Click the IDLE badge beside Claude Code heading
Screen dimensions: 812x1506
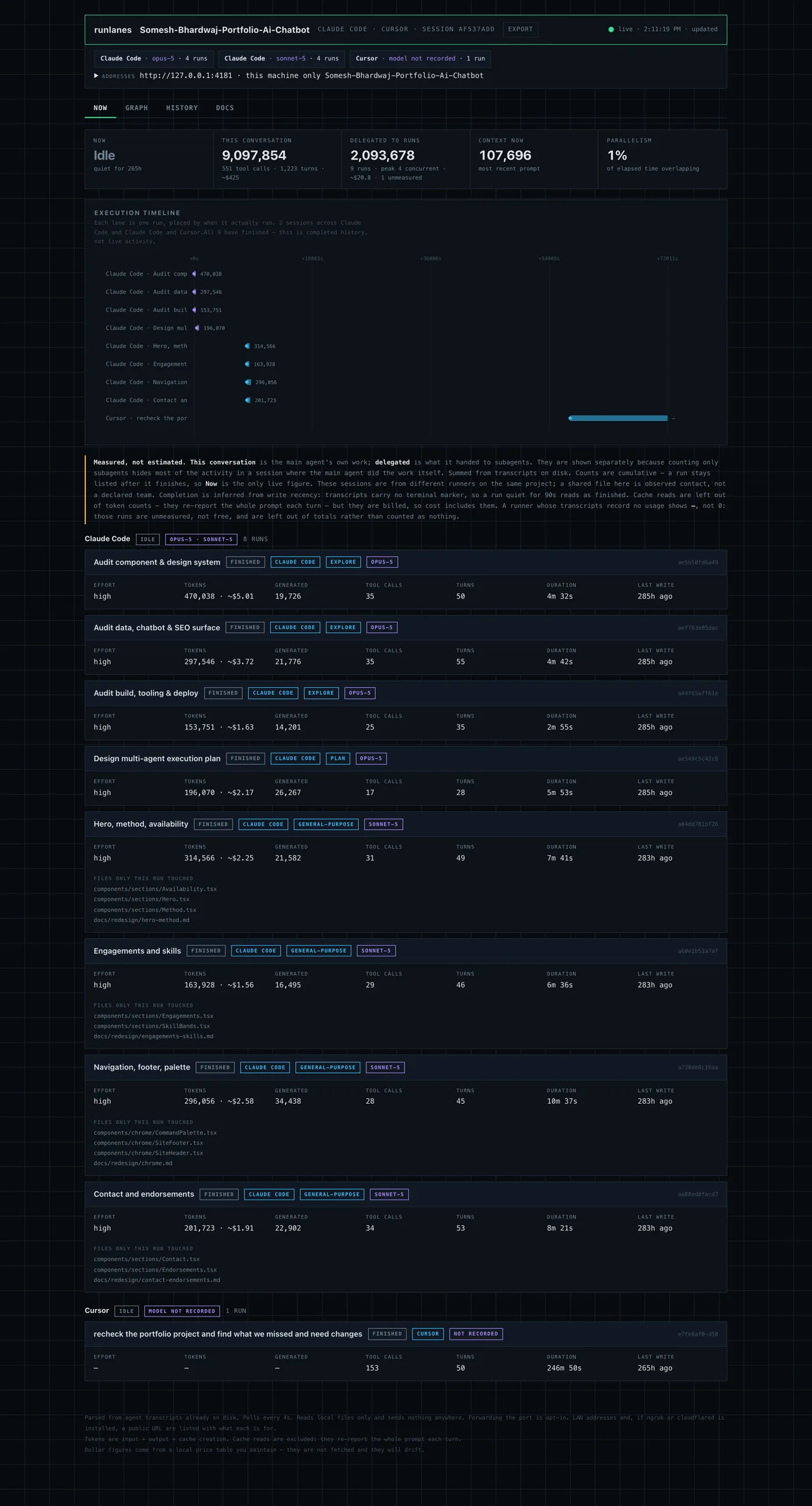click(x=148, y=540)
